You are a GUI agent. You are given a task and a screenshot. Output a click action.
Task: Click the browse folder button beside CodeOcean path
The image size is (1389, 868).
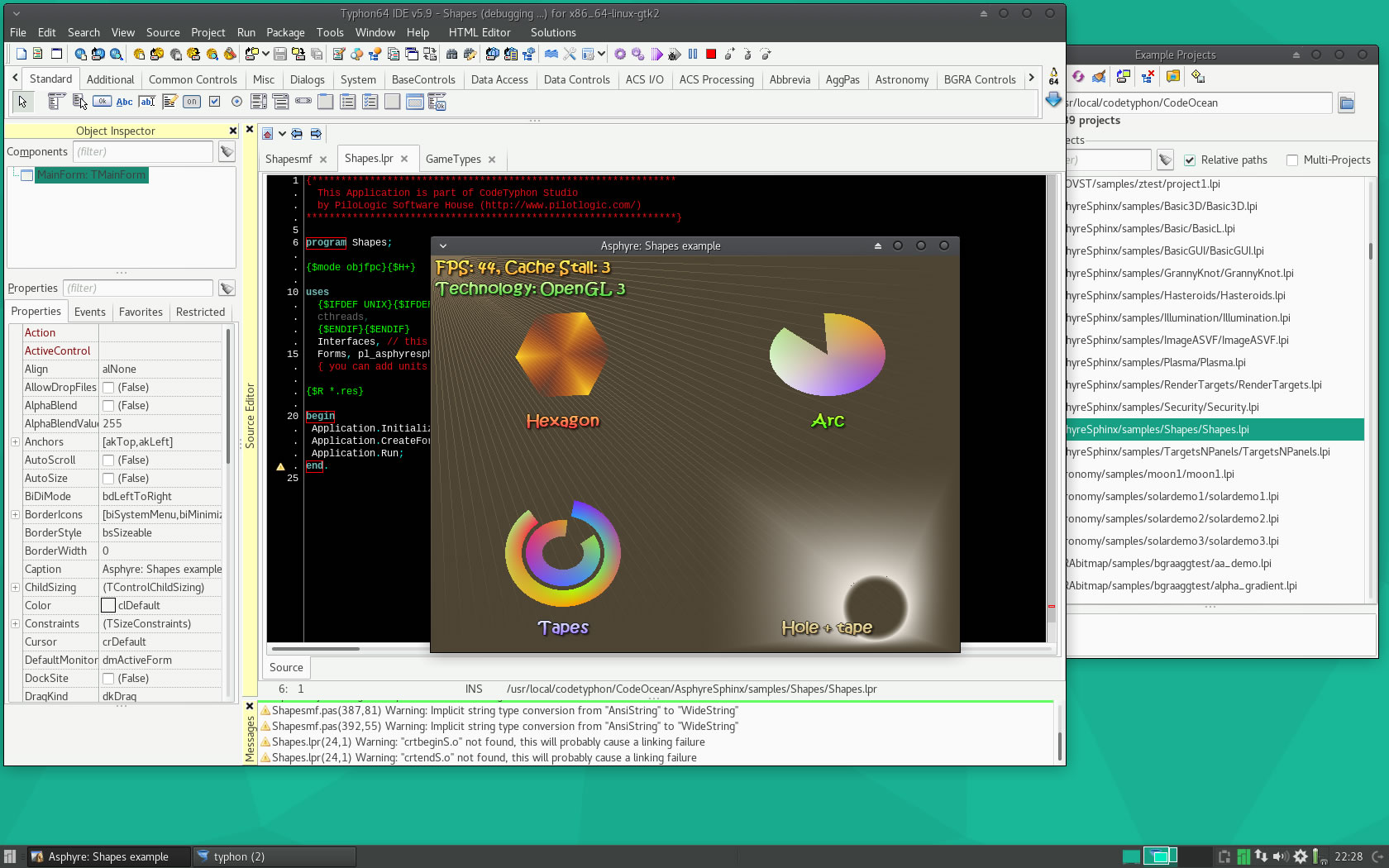pos(1347,103)
